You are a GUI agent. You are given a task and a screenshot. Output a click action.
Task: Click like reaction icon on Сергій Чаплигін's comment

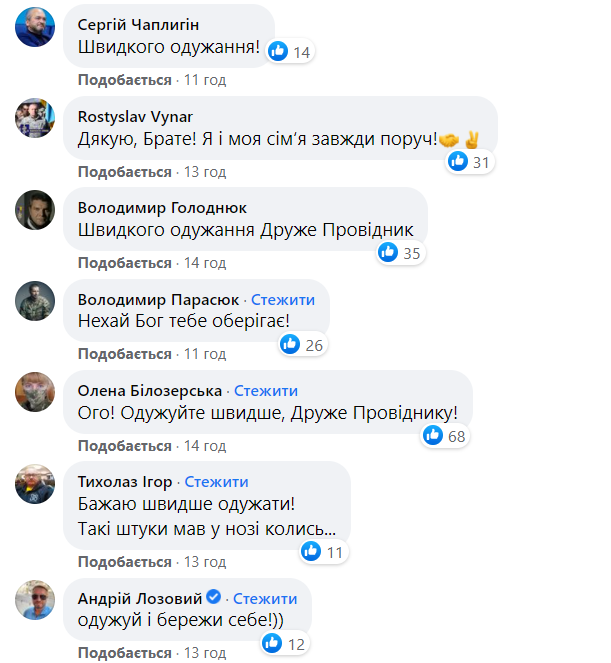(279, 52)
